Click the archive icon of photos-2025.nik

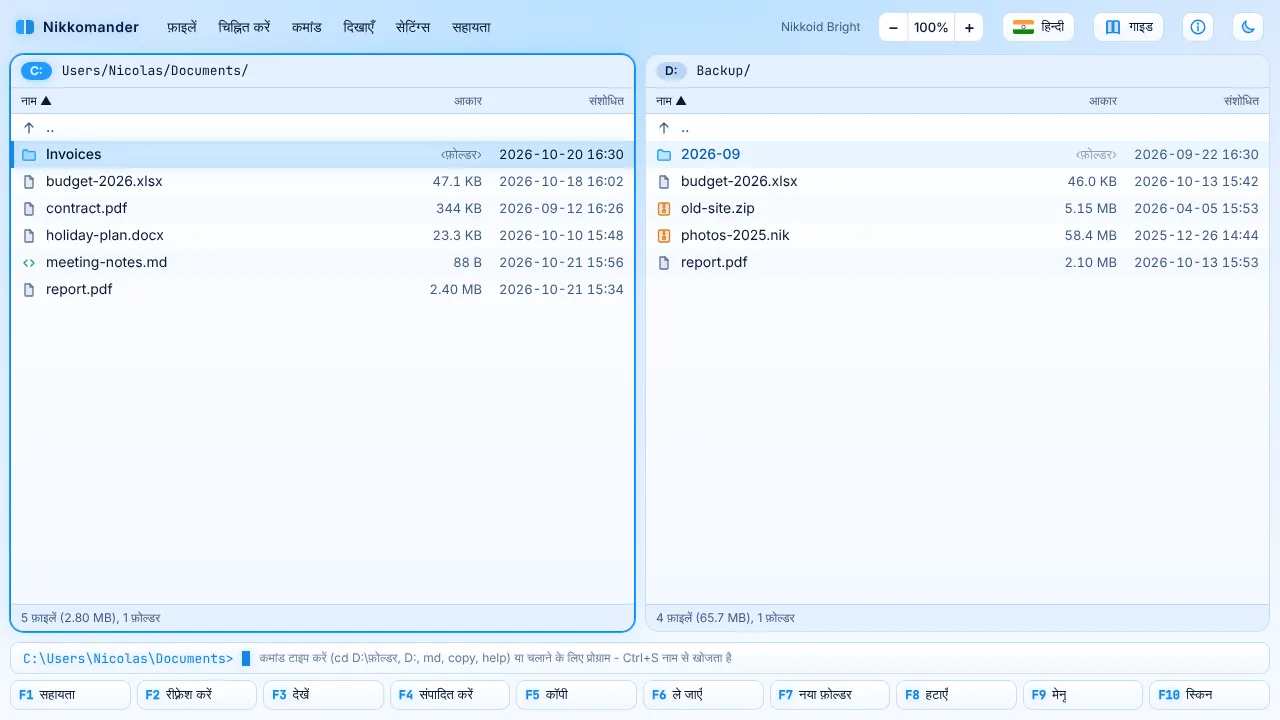[x=664, y=235]
